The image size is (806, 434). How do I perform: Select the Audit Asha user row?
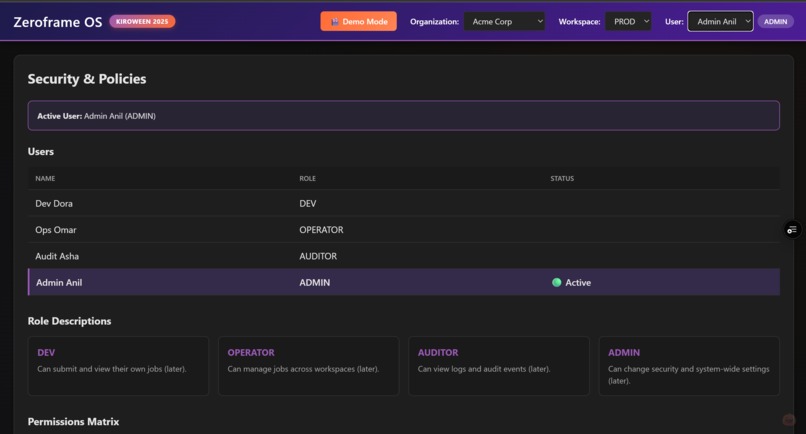coord(404,256)
